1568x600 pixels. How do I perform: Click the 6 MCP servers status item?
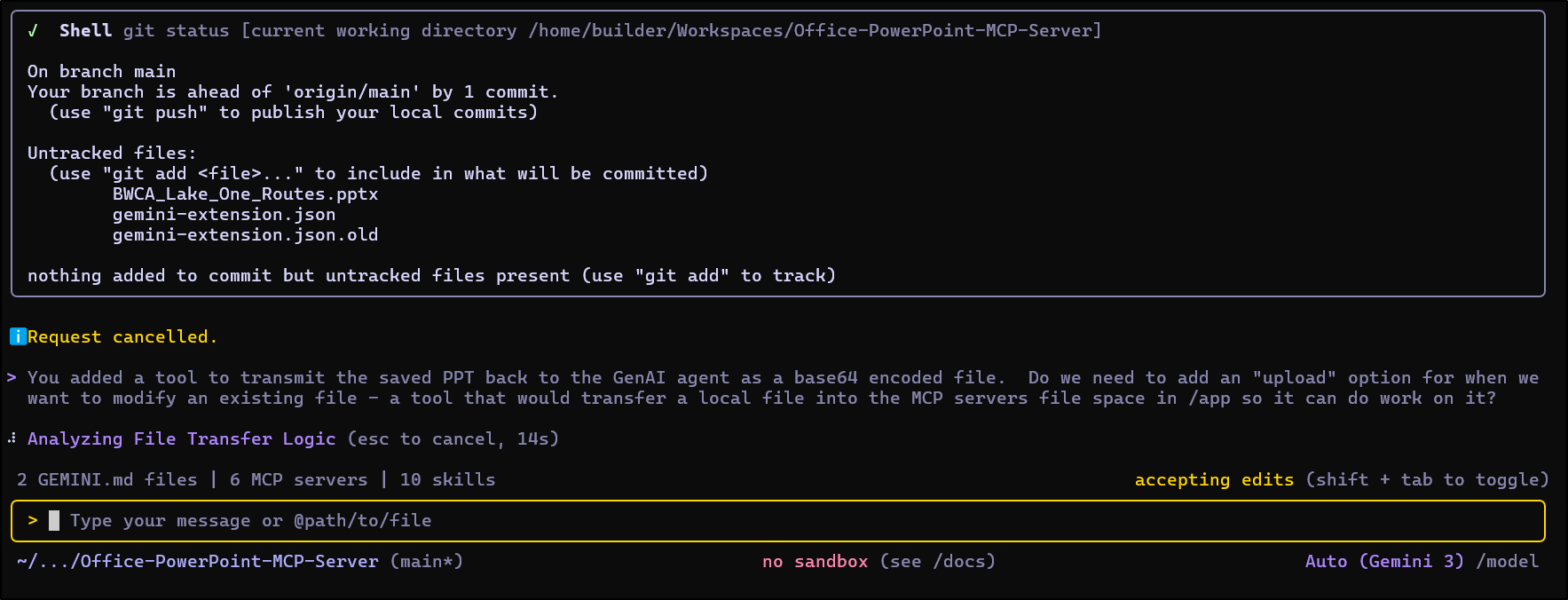click(298, 479)
